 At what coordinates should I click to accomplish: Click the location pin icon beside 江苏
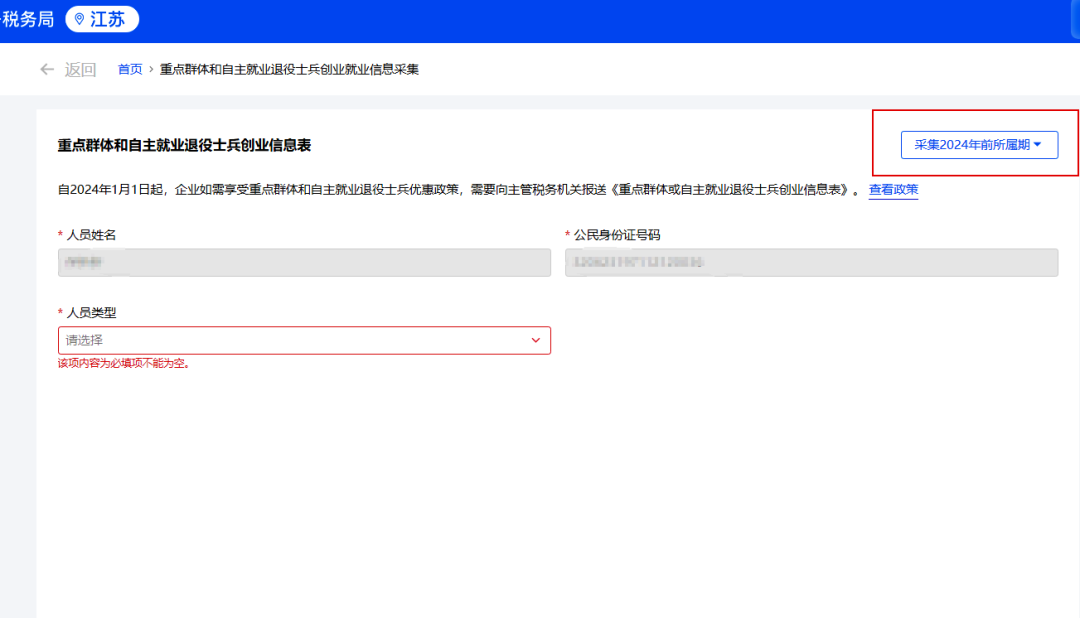coord(79,19)
